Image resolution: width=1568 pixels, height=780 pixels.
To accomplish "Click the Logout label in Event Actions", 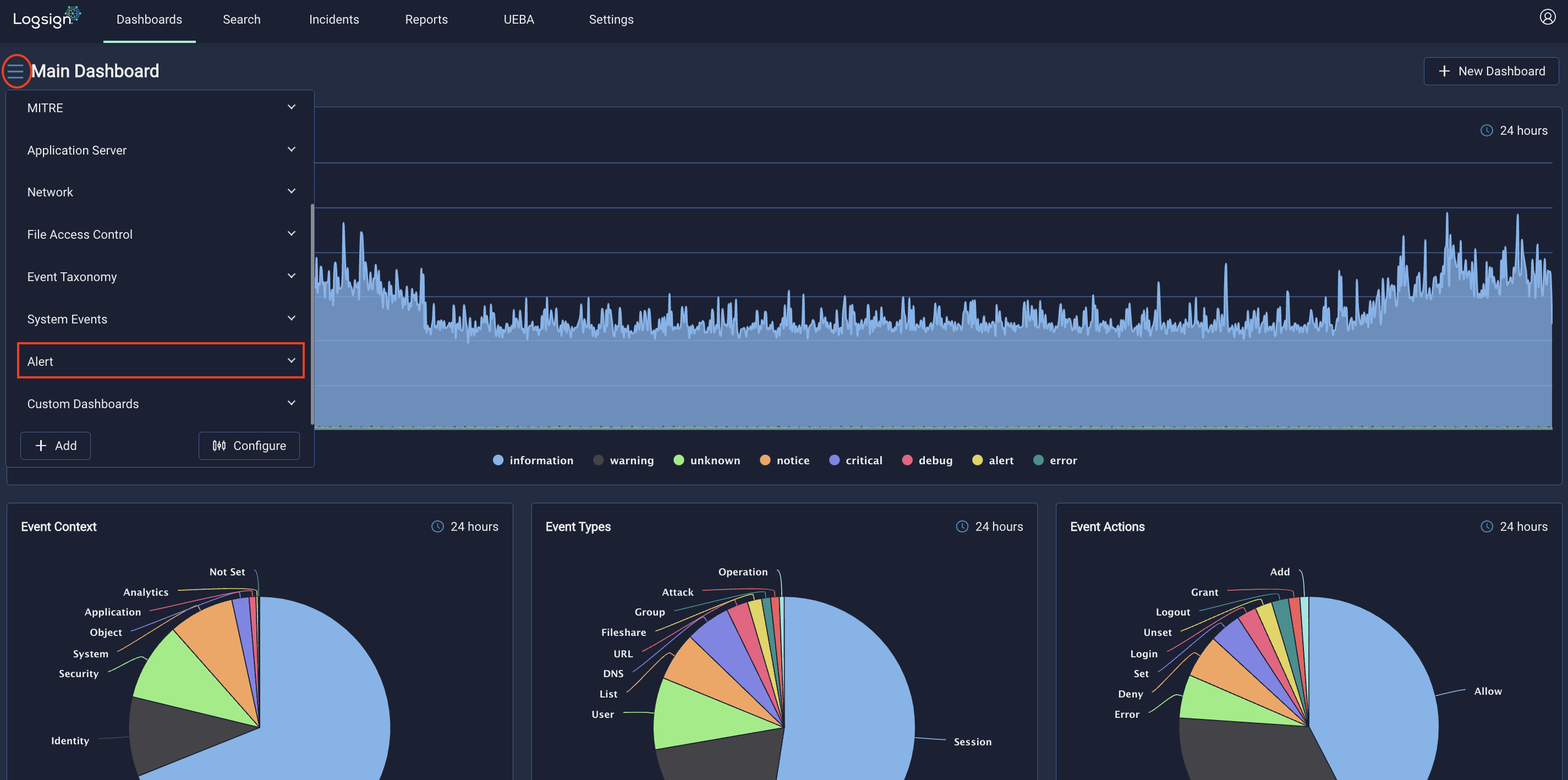I will pos(1172,612).
